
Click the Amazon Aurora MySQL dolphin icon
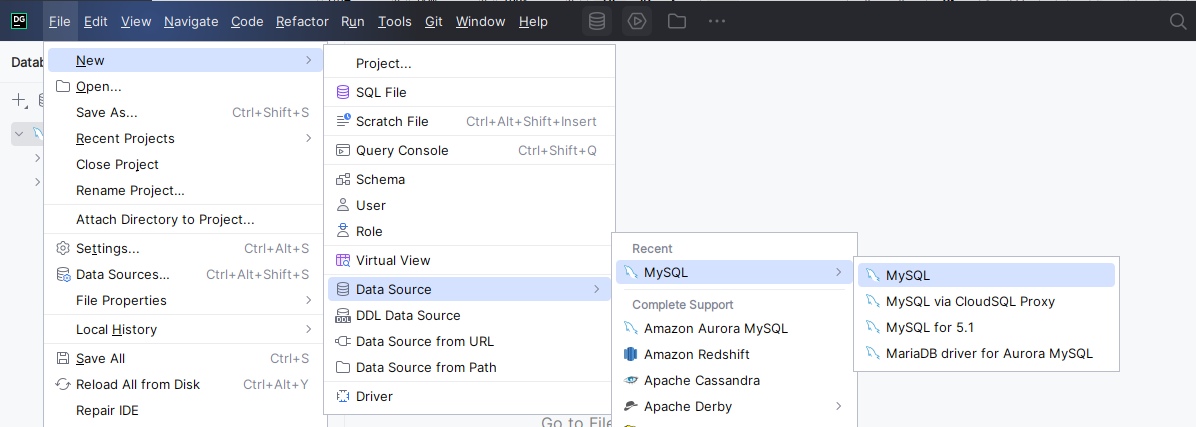(630, 329)
